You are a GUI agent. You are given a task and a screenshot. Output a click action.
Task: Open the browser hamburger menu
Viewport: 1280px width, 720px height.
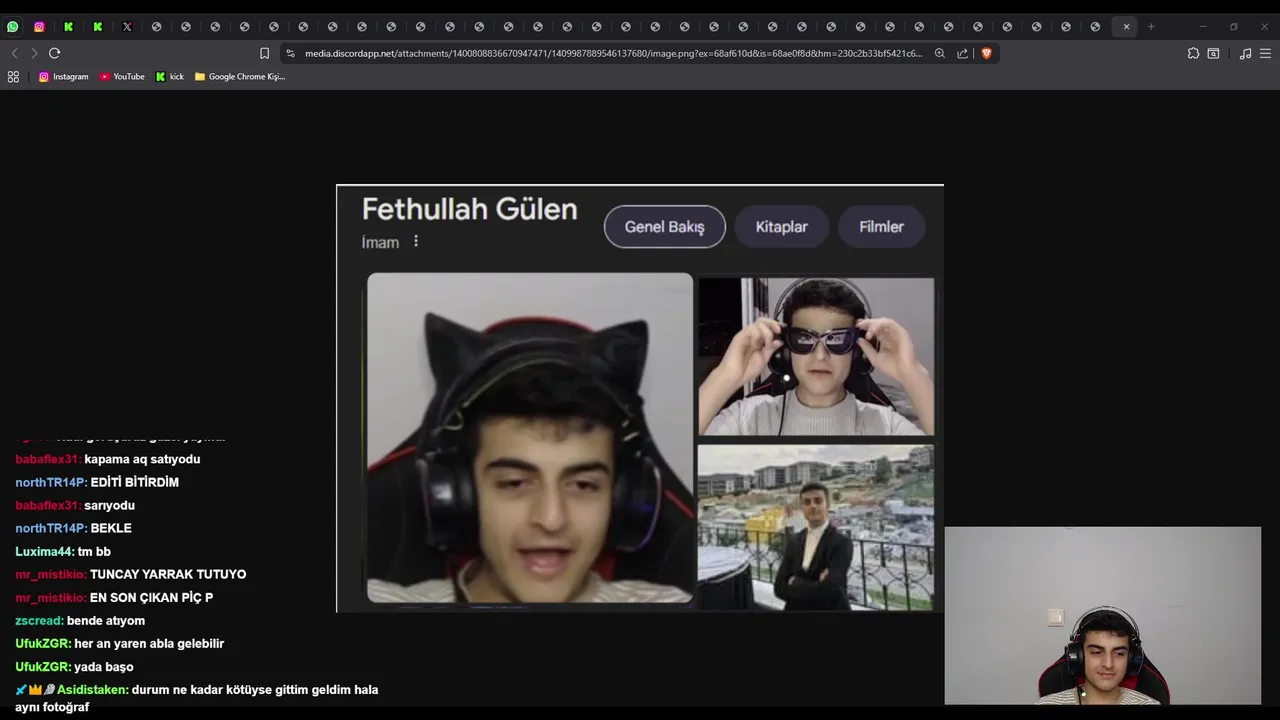[x=1266, y=53]
